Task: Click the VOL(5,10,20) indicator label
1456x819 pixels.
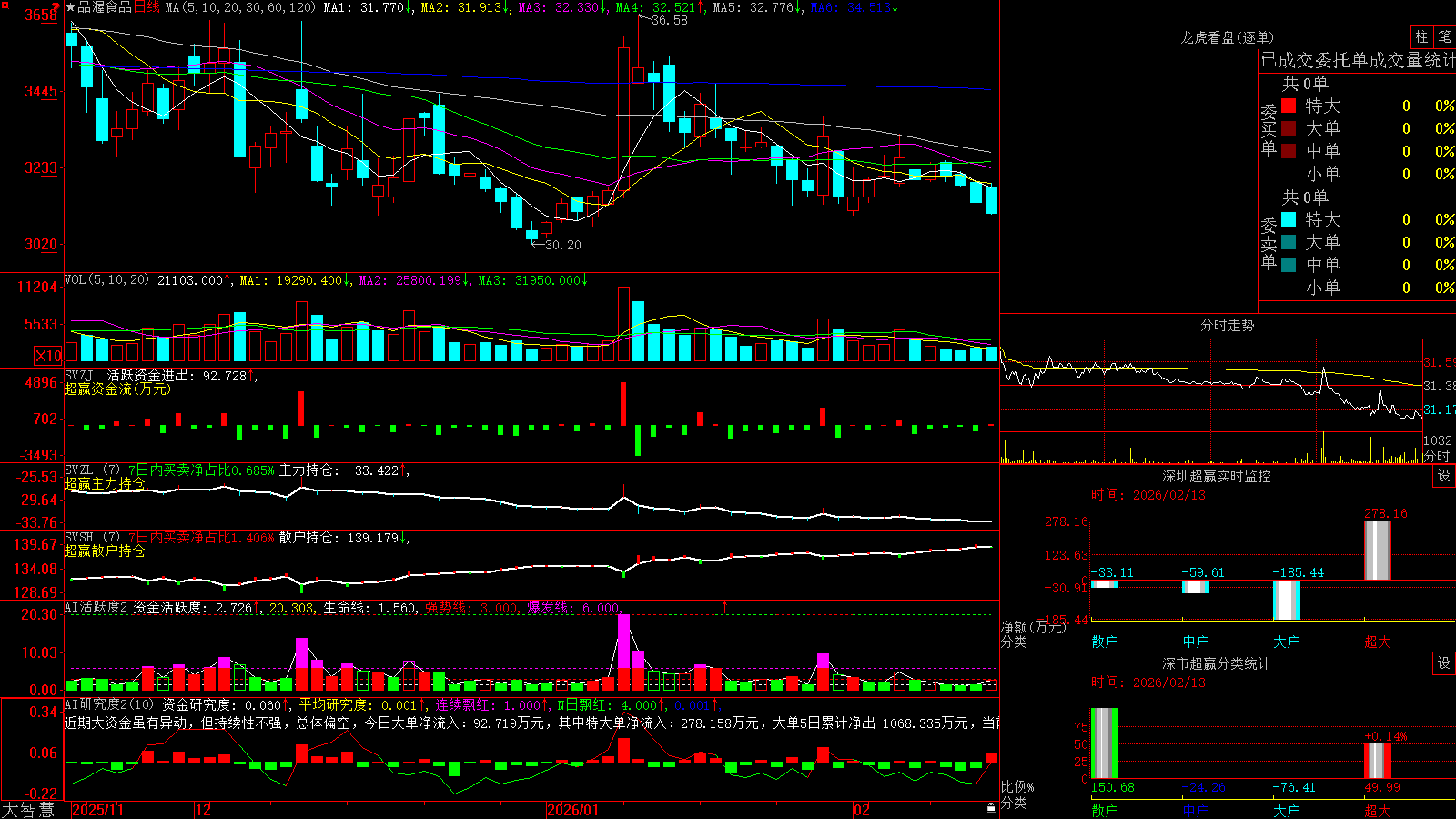Action: pyautogui.click(x=106, y=280)
